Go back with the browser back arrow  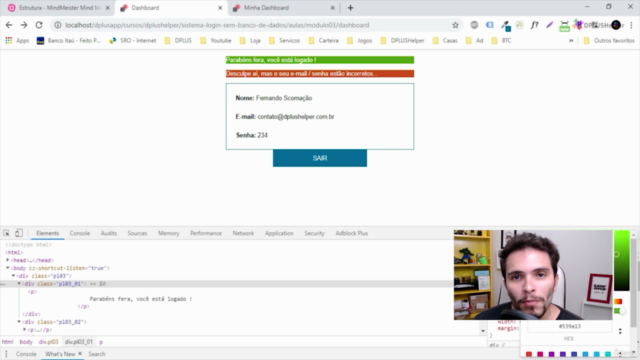[x=9, y=25]
